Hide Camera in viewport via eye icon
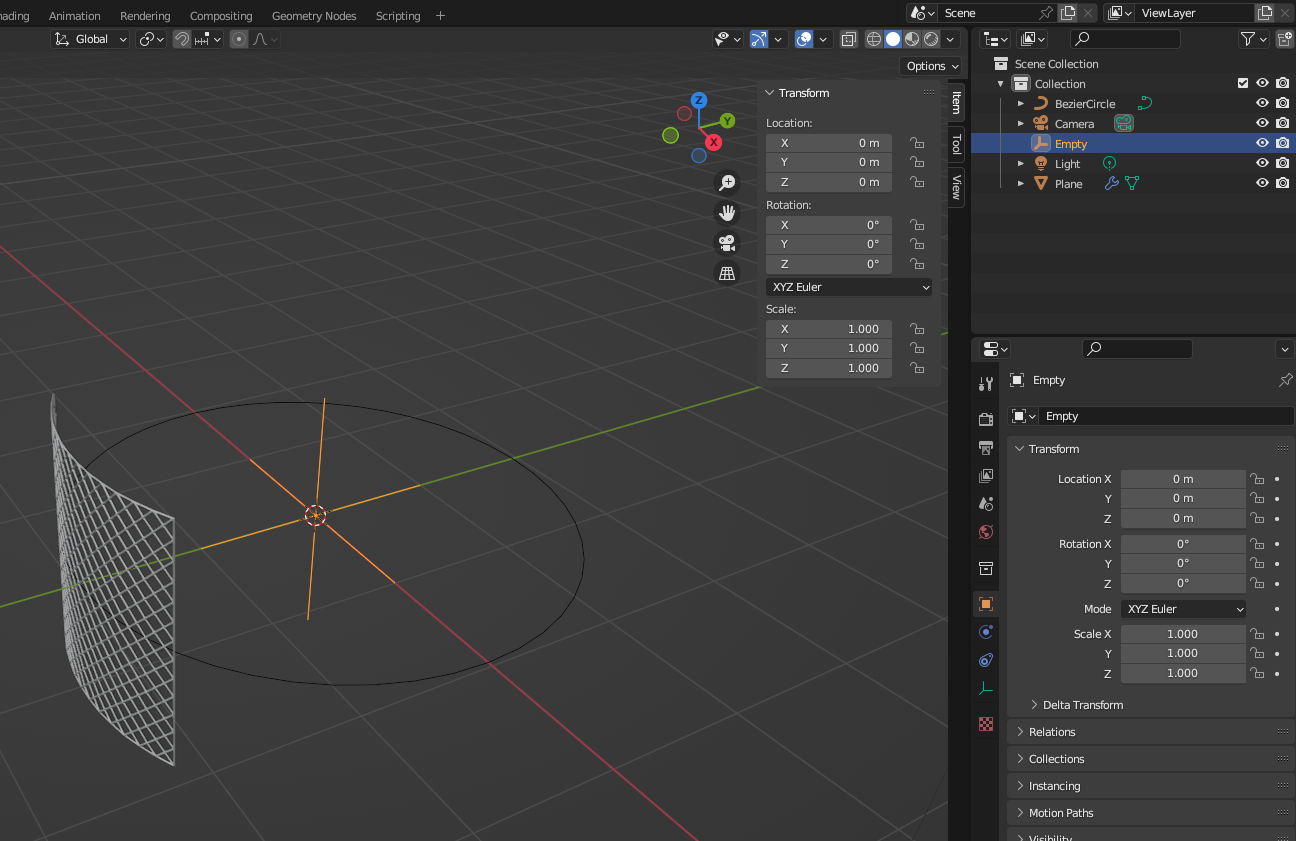Image resolution: width=1296 pixels, height=841 pixels. 1262,123
